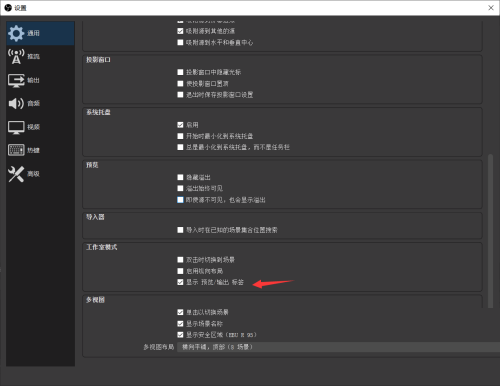Toggle 单击以切换场景 checkbox
This screenshot has width=500, height=386.
180,312
